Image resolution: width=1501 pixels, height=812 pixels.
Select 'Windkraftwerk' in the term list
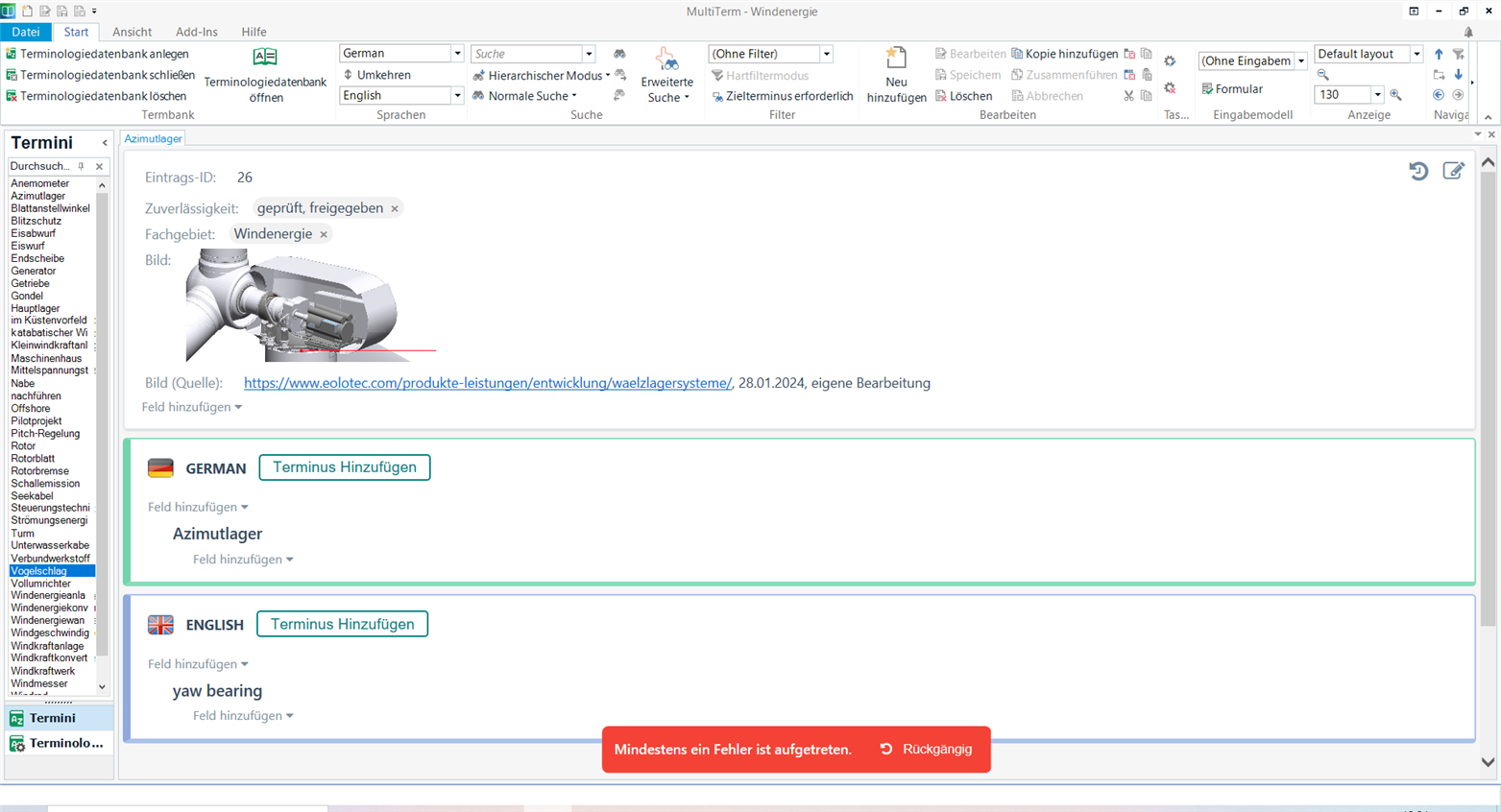[x=43, y=671]
